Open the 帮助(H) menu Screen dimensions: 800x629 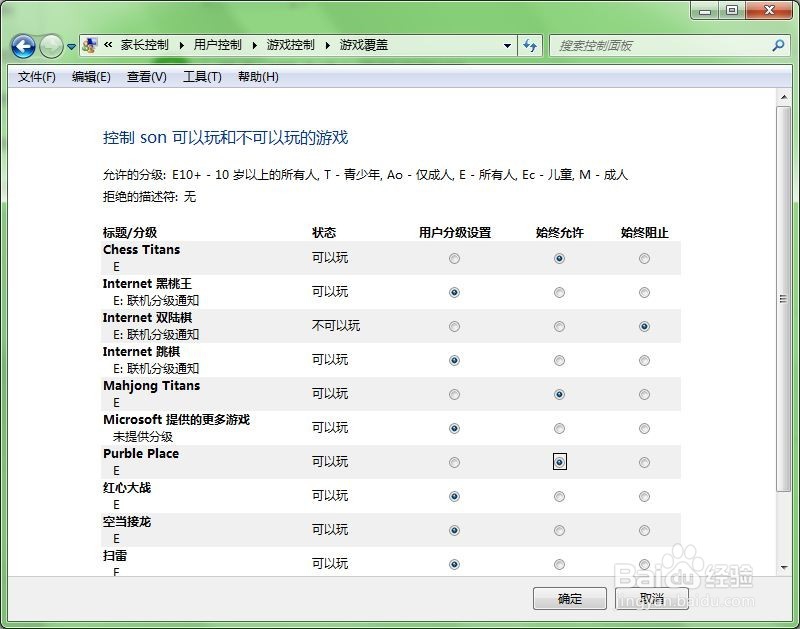pos(258,77)
